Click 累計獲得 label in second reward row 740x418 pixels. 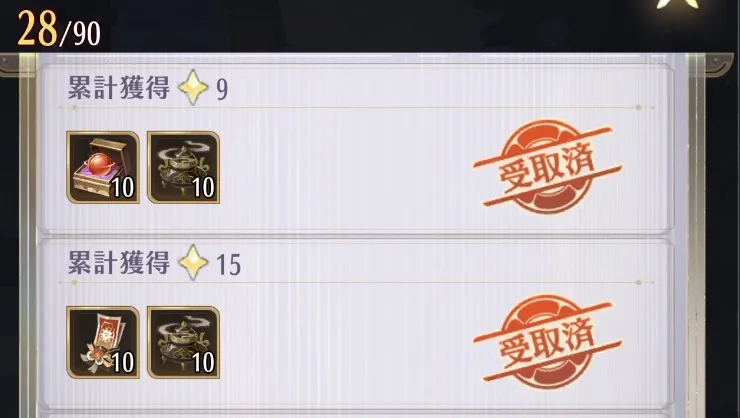click(118, 262)
